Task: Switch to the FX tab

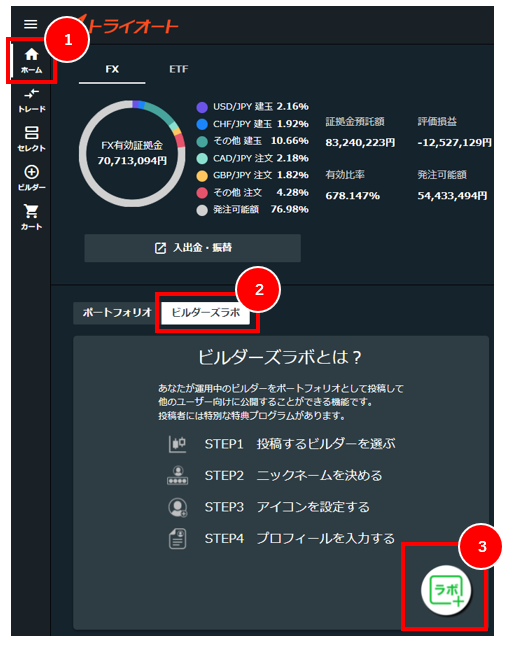Action: pyautogui.click(x=112, y=69)
